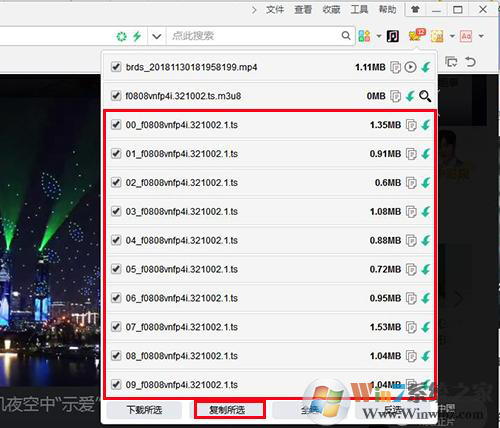This screenshot has width=500, height=428.
Task: Copy link icon for brds_20181130181958199.mp4
Action: tap(395, 67)
